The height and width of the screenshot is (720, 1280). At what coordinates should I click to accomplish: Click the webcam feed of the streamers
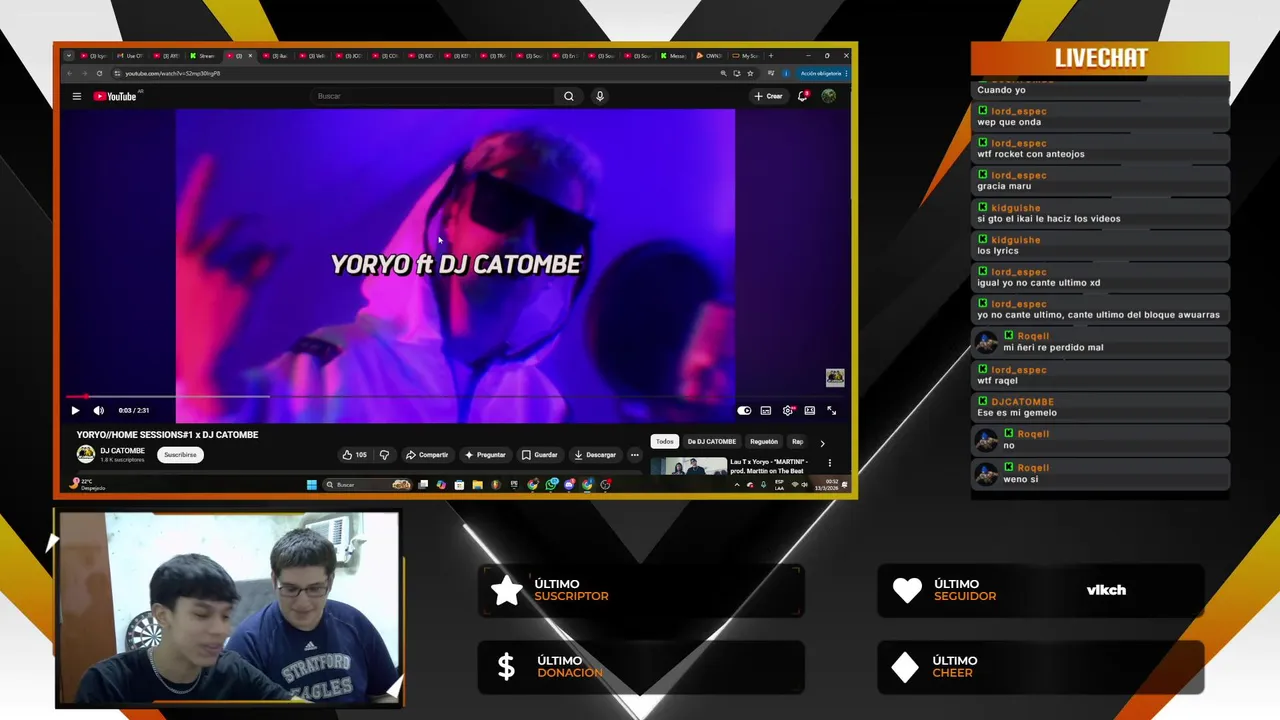(229, 608)
